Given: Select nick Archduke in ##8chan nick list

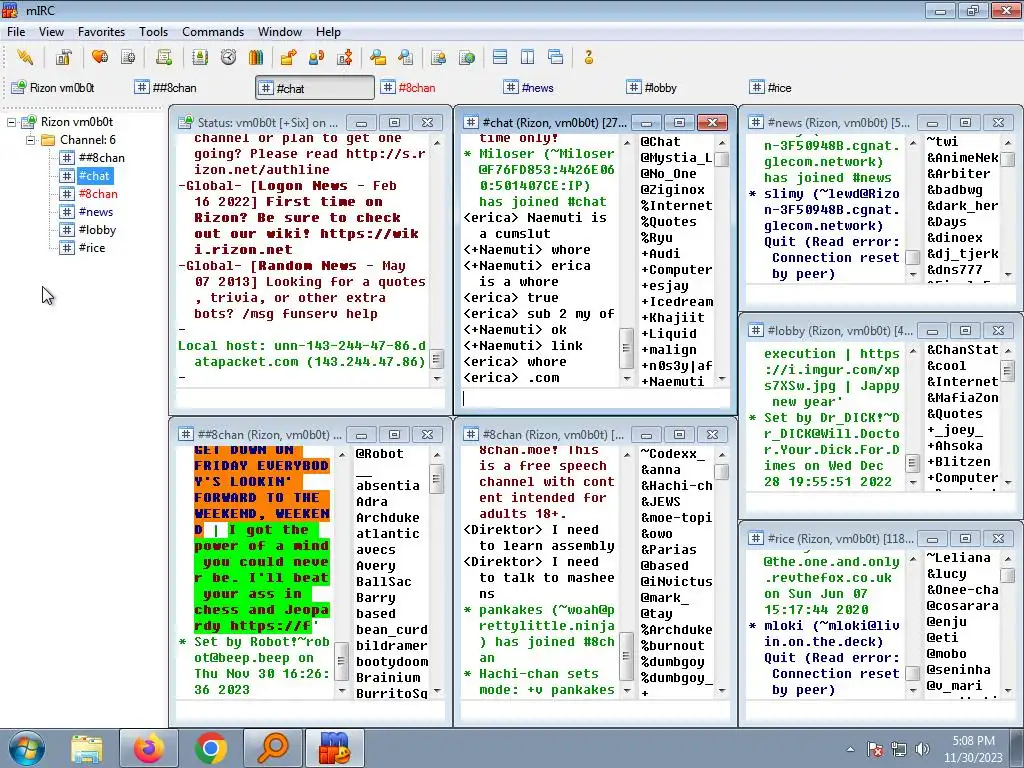Looking at the screenshot, I should 387,517.
